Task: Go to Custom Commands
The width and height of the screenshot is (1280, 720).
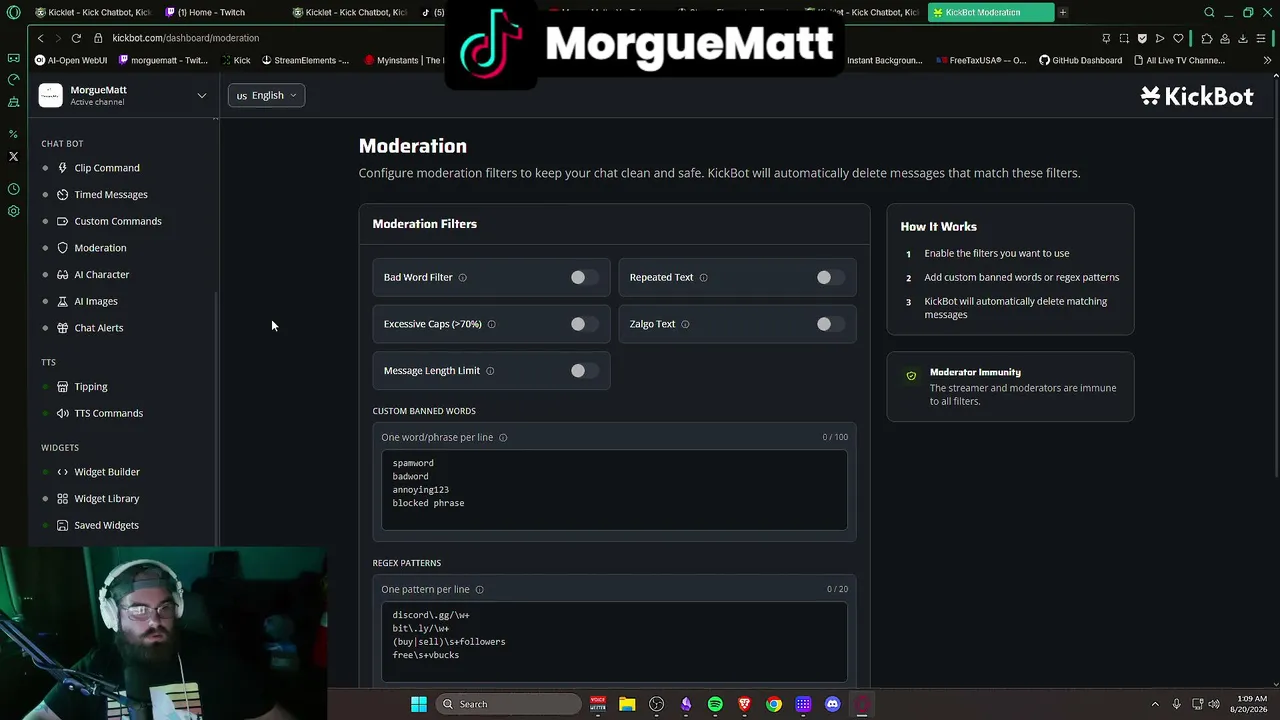Action: coord(117,221)
